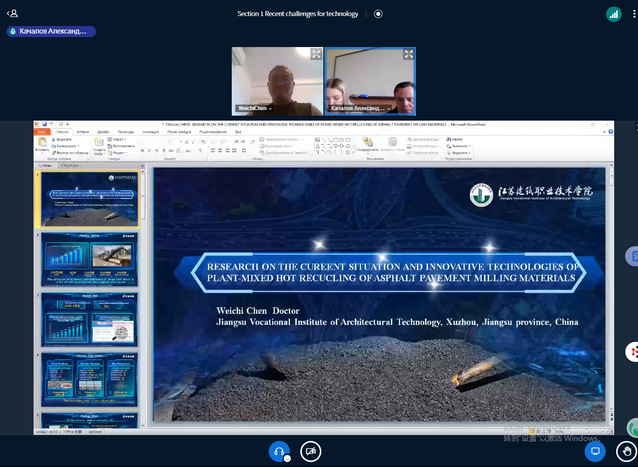
Task: Open the WeichiChen name dropdown on the webcam
Action: (253, 108)
